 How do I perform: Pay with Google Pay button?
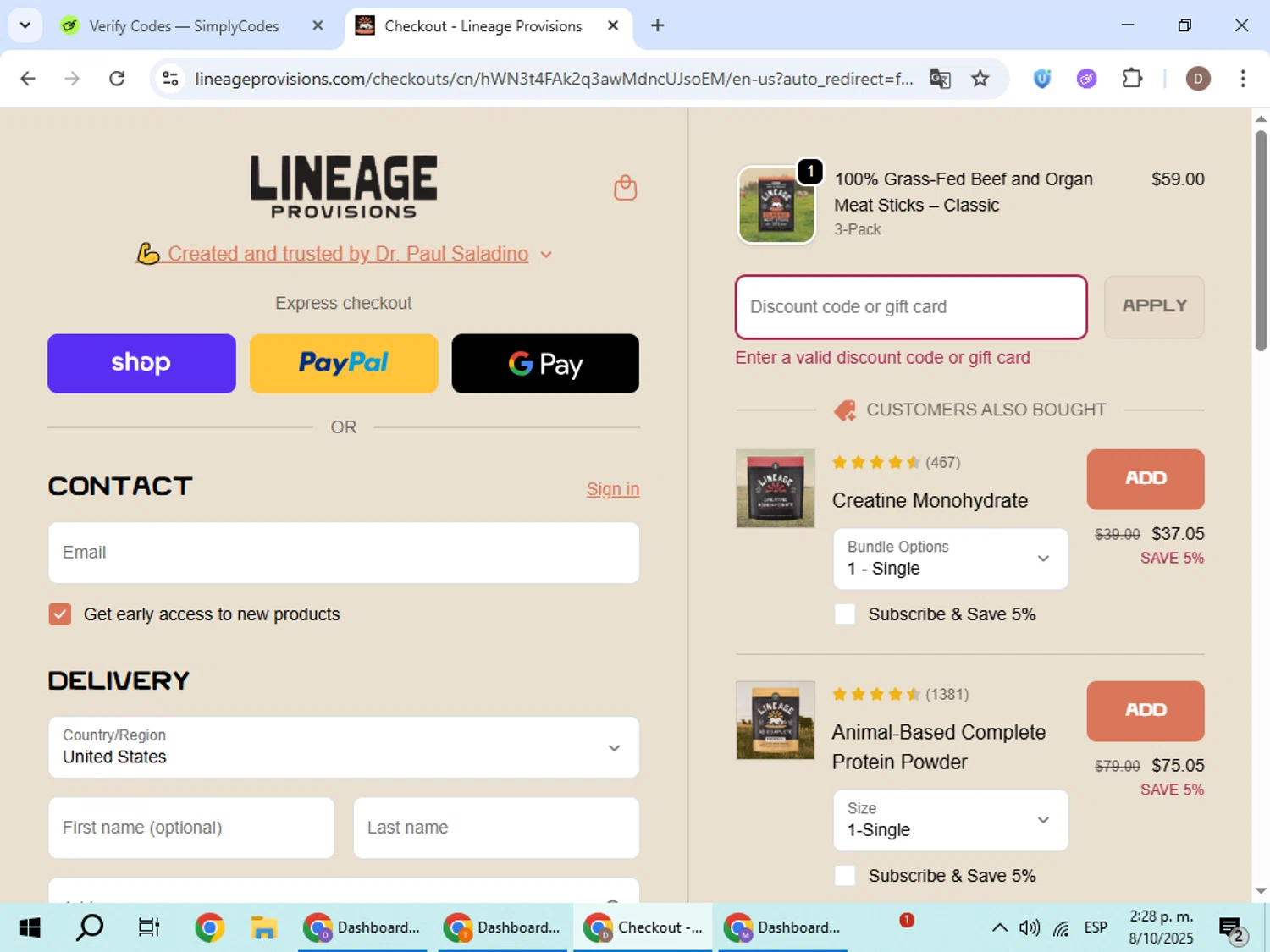point(545,364)
